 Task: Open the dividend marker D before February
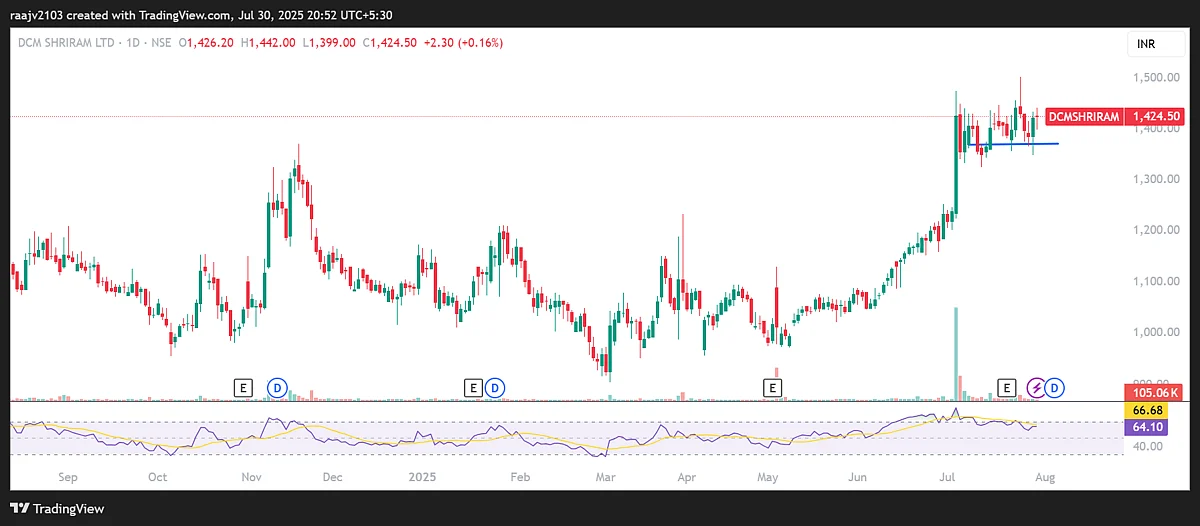pyautogui.click(x=494, y=386)
